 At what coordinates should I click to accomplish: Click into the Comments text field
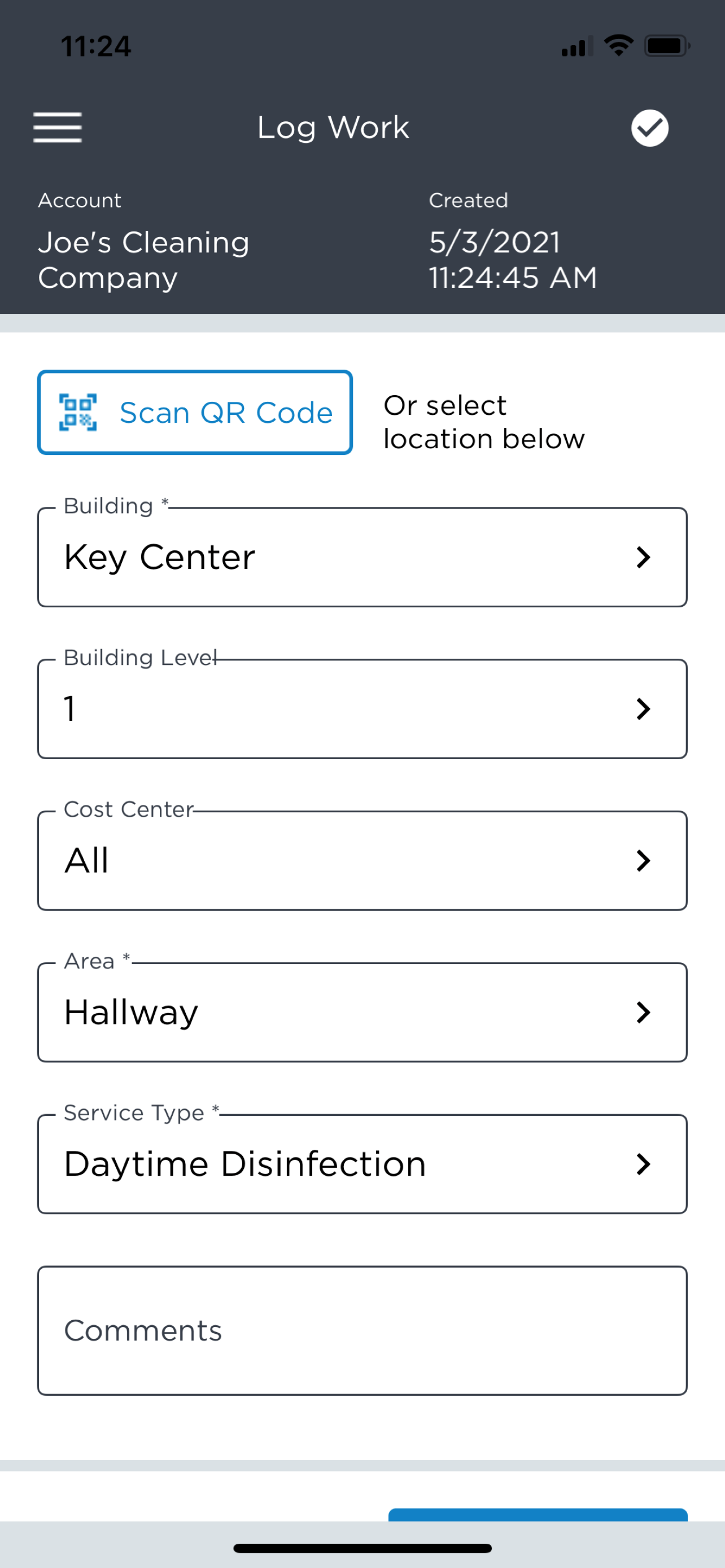coord(361,1330)
